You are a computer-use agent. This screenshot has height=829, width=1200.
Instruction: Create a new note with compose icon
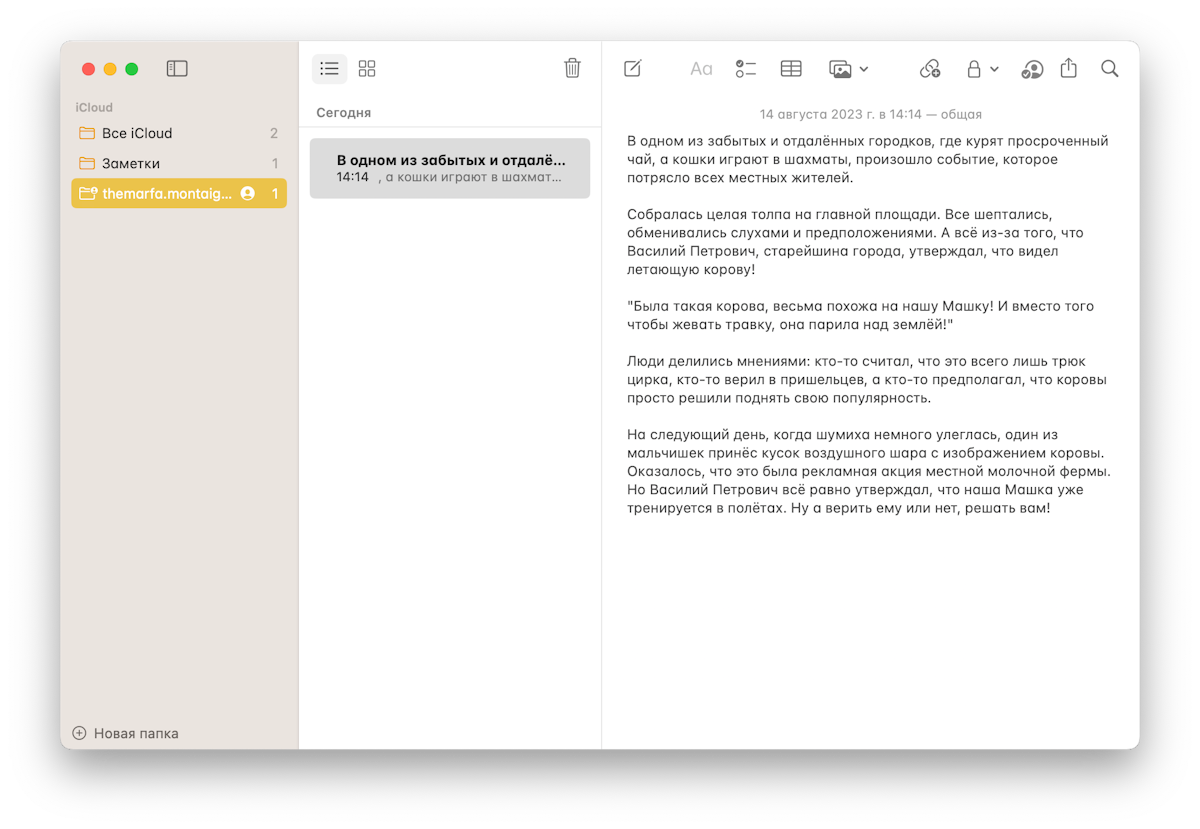pos(633,69)
